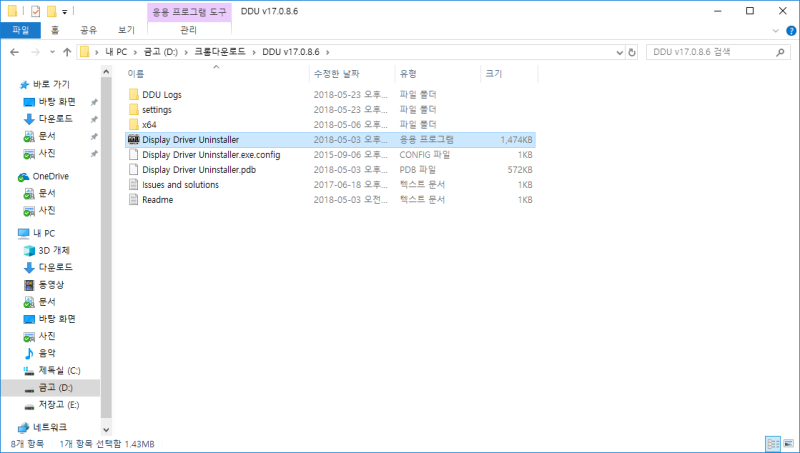This screenshot has width=800, height=453.
Task: Open 3D 개체 in the navigation pane
Action: [54, 250]
